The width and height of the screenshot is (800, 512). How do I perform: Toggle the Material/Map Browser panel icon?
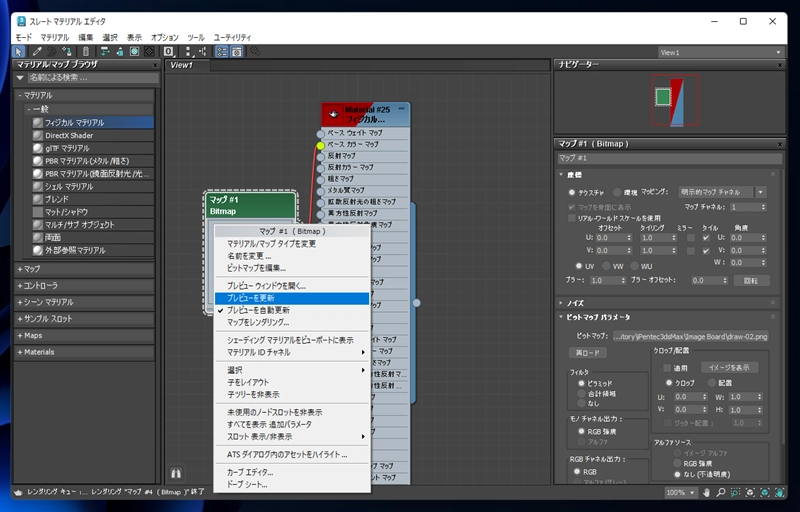point(221,52)
